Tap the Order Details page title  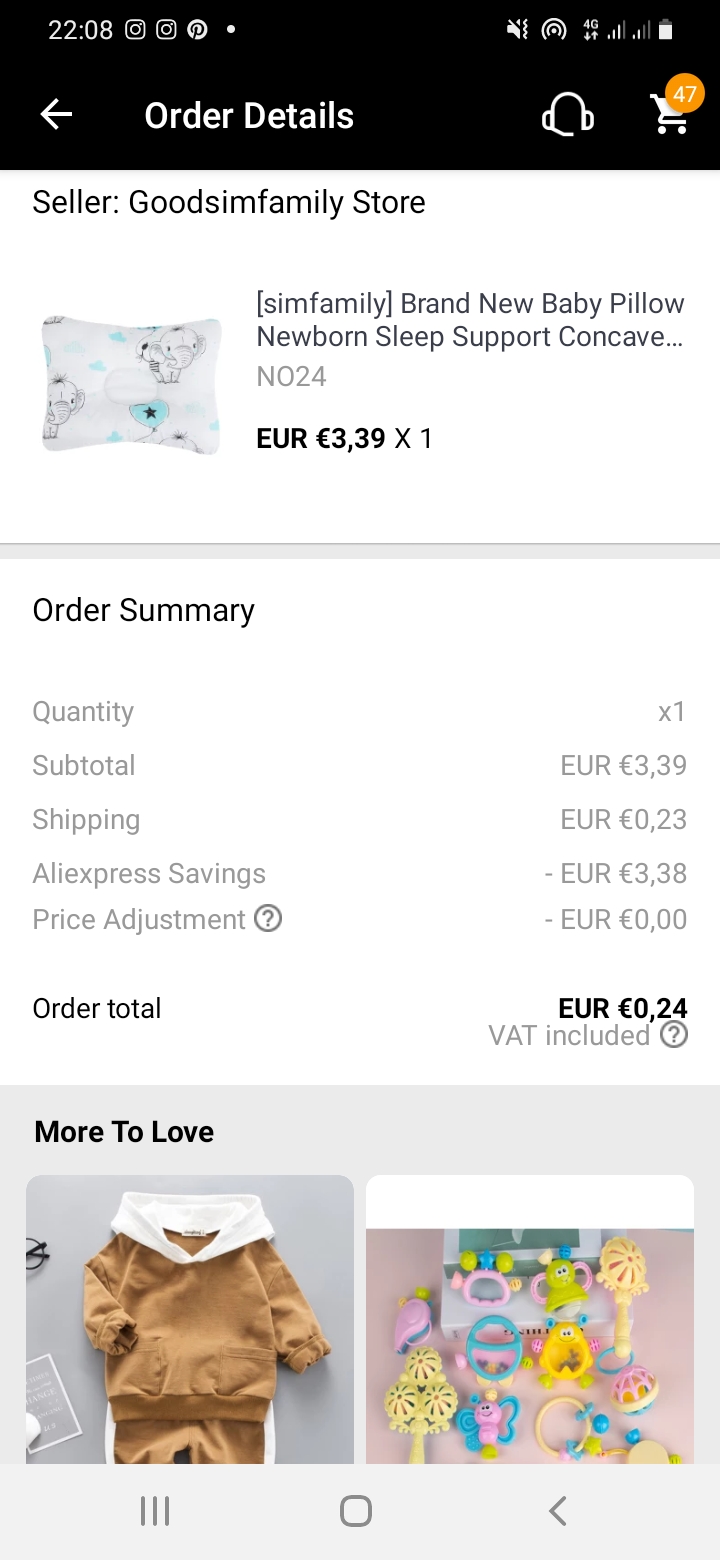point(249,116)
